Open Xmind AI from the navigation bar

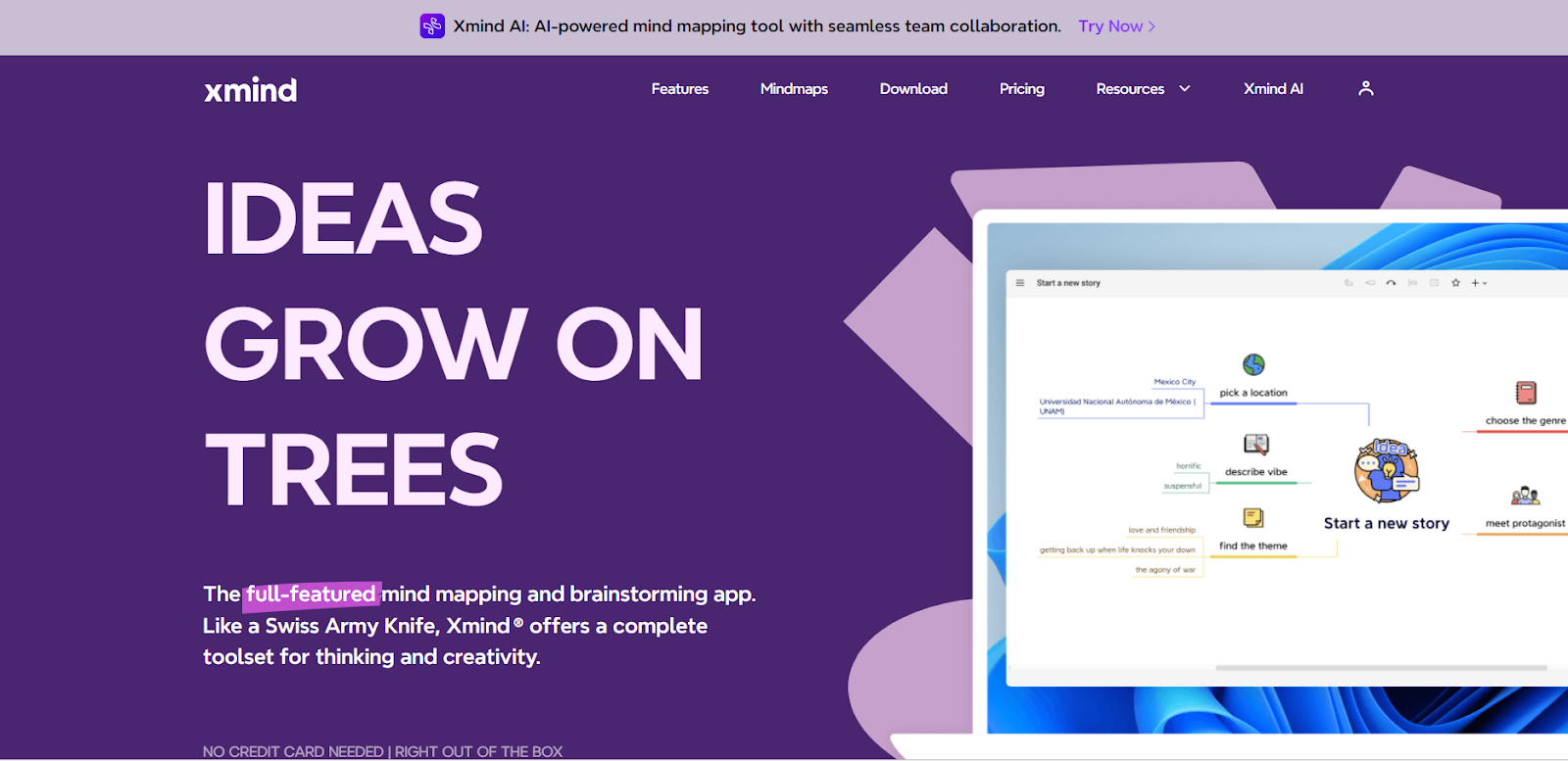(1273, 88)
